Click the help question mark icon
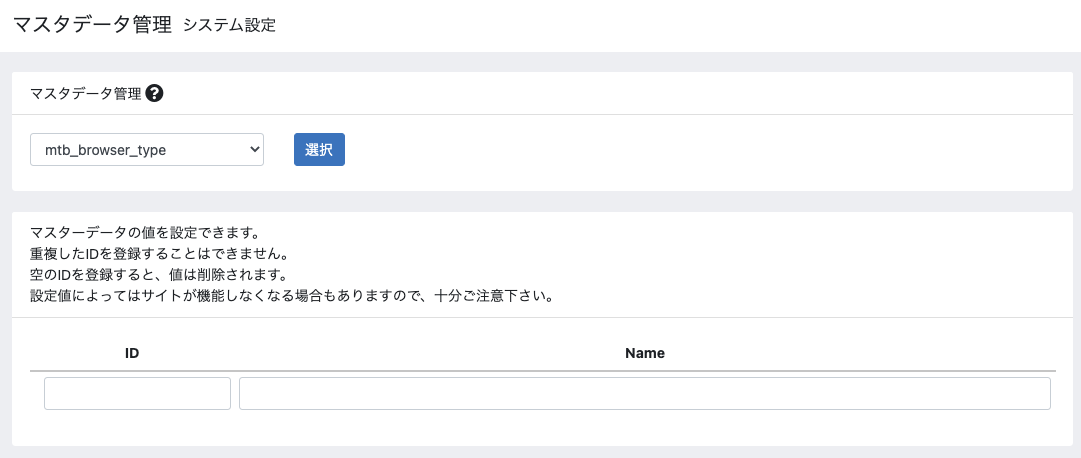Image resolution: width=1081 pixels, height=458 pixels. tap(154, 93)
